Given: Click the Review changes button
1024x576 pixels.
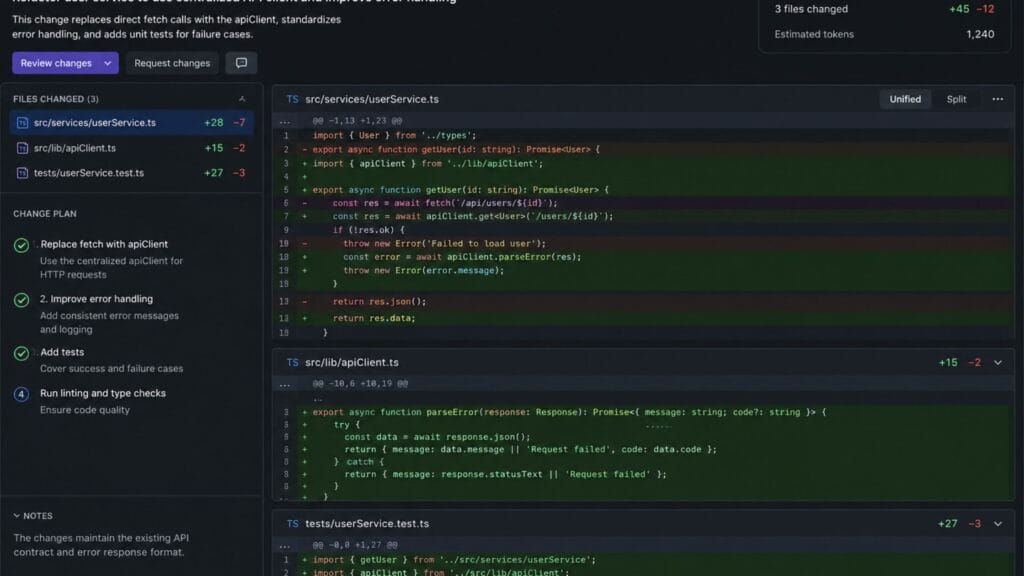Looking at the screenshot, I should pos(56,63).
